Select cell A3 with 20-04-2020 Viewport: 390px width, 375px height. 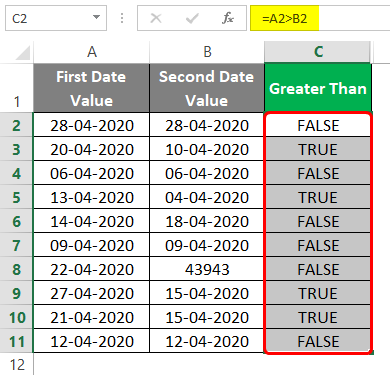pos(91,149)
